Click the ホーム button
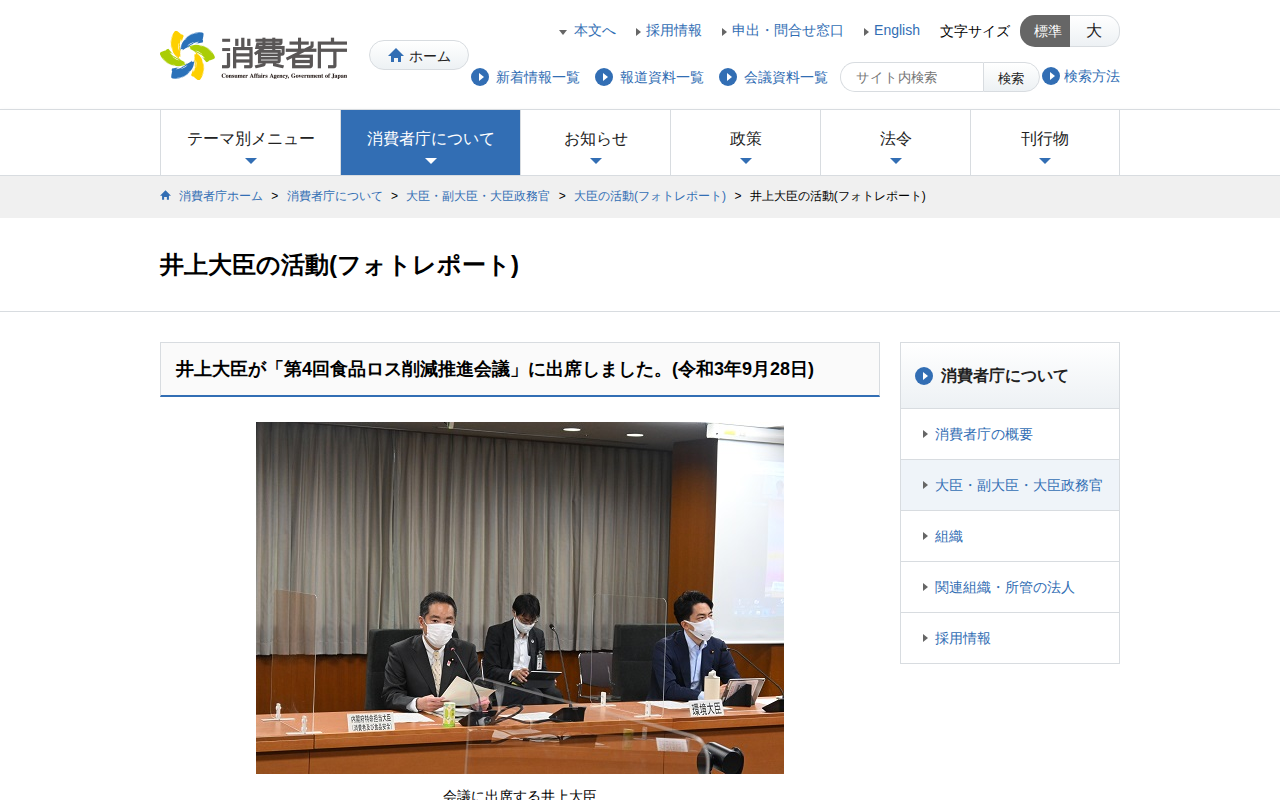The width and height of the screenshot is (1280, 800). click(419, 55)
